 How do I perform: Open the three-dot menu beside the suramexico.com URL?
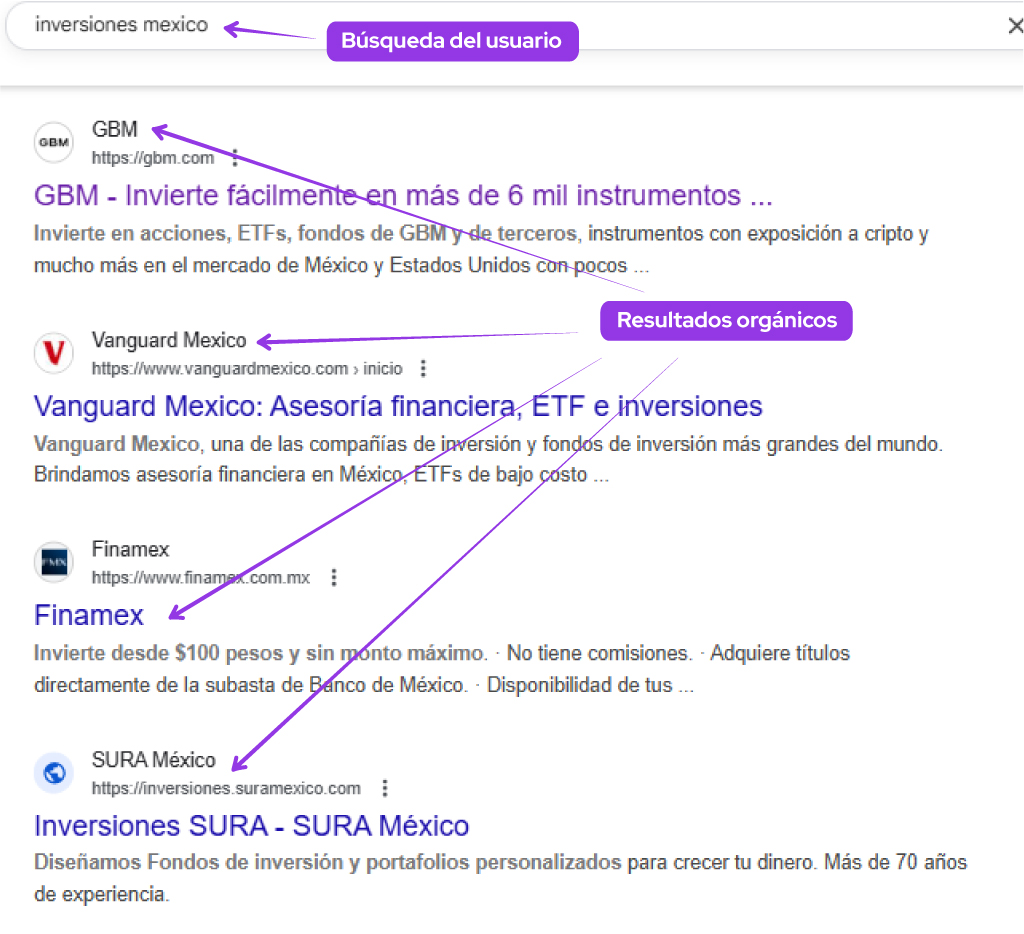click(x=385, y=788)
